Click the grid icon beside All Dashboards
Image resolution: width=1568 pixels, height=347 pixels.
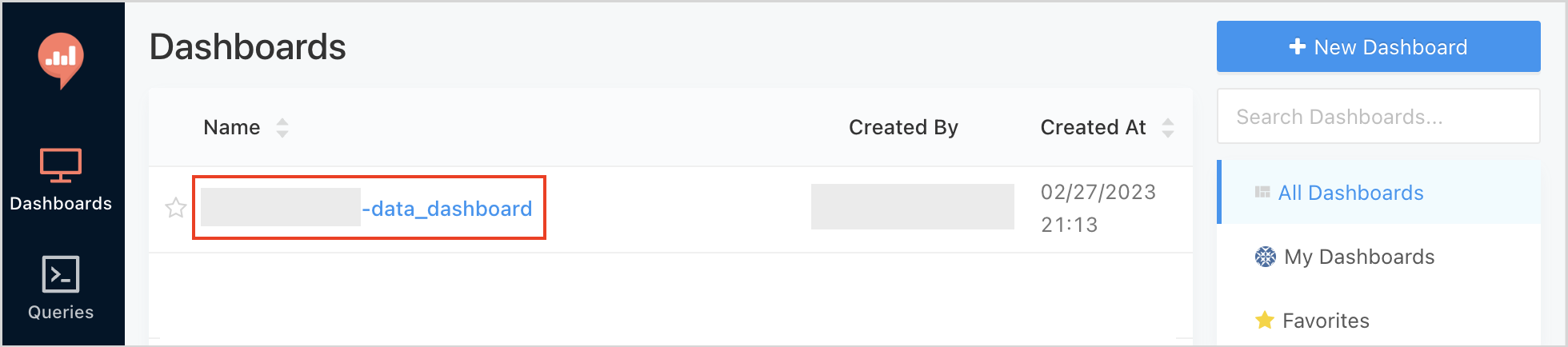pos(1262,193)
